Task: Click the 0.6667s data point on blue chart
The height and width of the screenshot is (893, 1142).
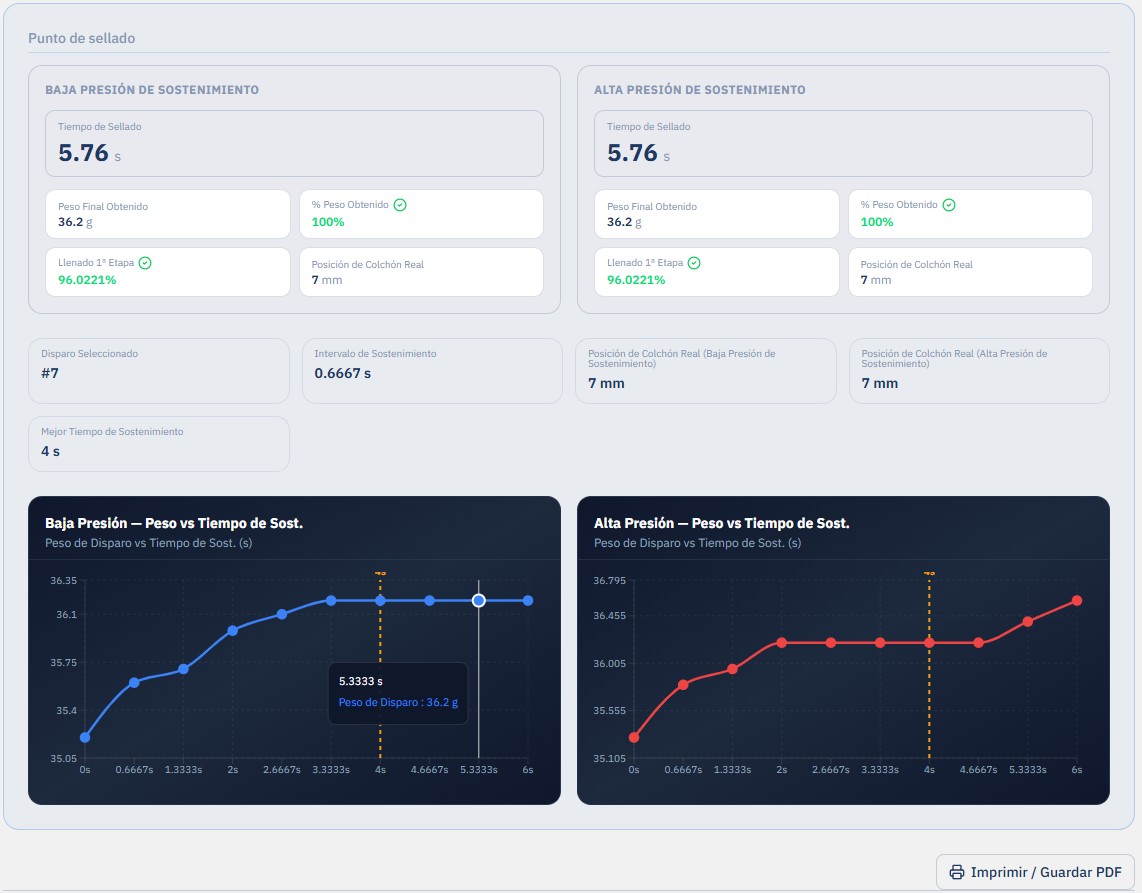Action: pos(134,682)
